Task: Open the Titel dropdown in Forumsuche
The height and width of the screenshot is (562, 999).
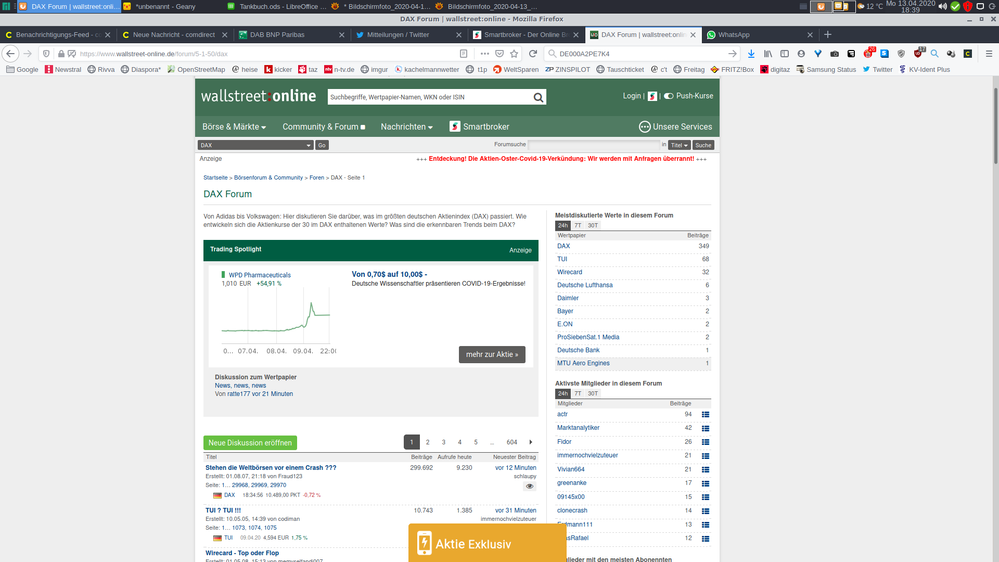Action: pyautogui.click(x=678, y=145)
